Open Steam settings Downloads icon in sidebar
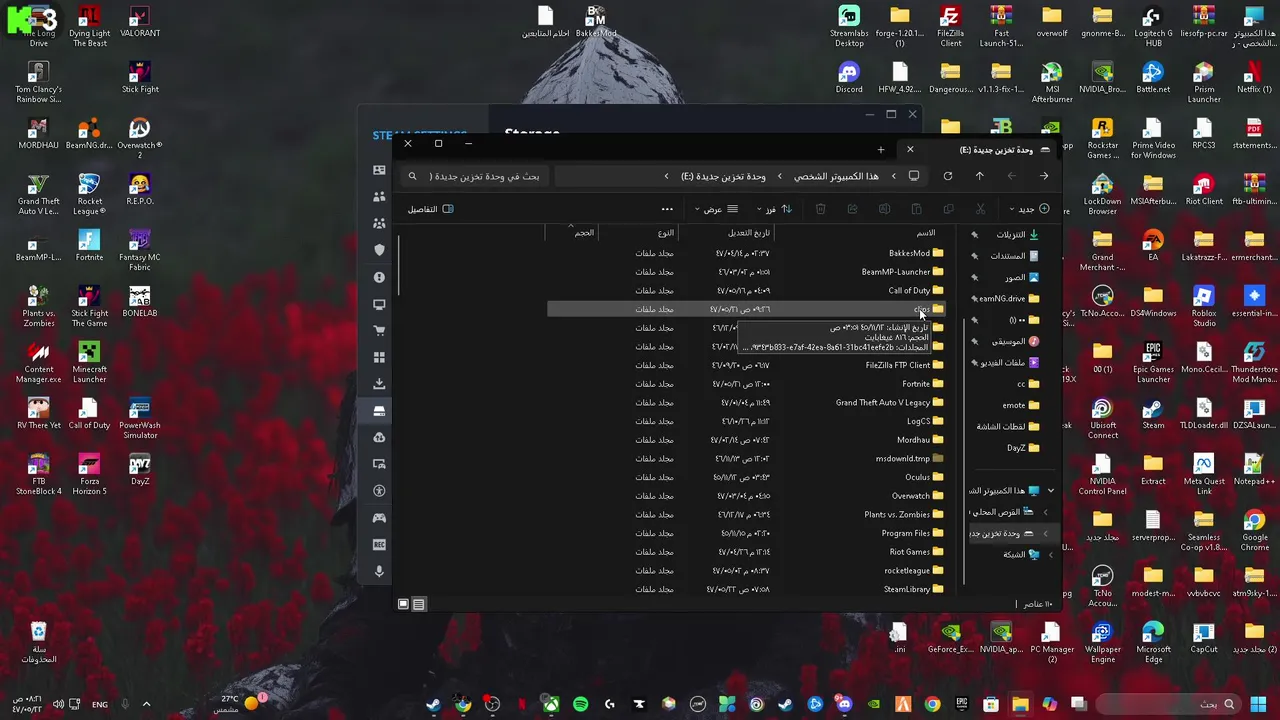 pyautogui.click(x=379, y=383)
